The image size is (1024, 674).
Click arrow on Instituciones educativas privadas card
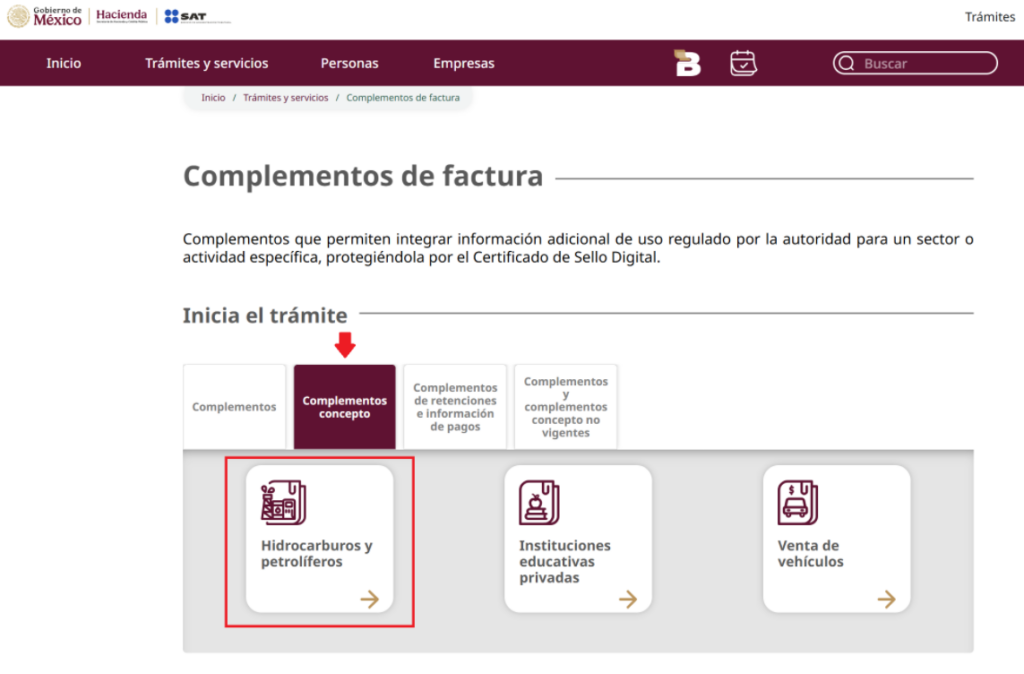[628, 599]
